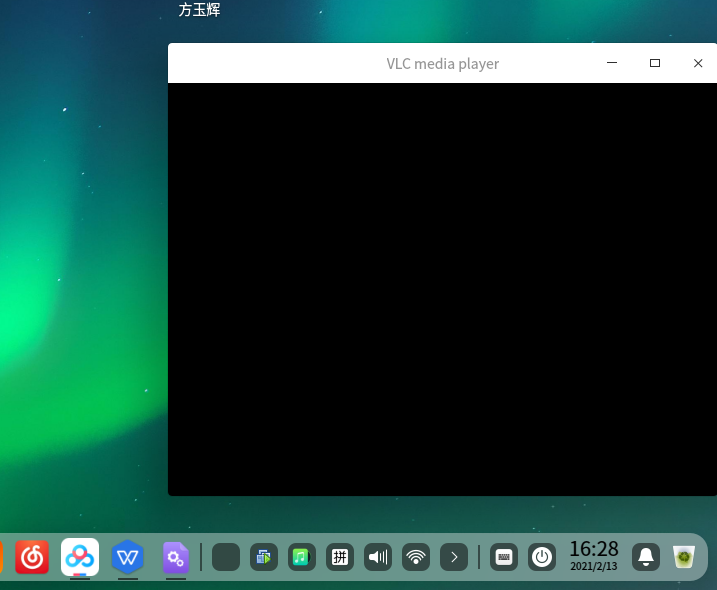717x590 pixels.
Task: Open the volume control in tray
Action: pos(378,557)
